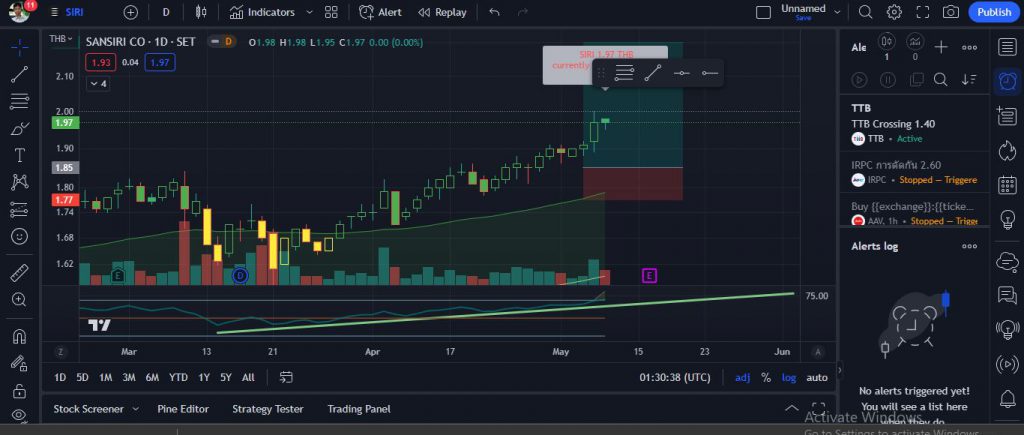Viewport: 1024px width, 435px height.
Task: Change the D timeframe interval
Action: [166, 12]
